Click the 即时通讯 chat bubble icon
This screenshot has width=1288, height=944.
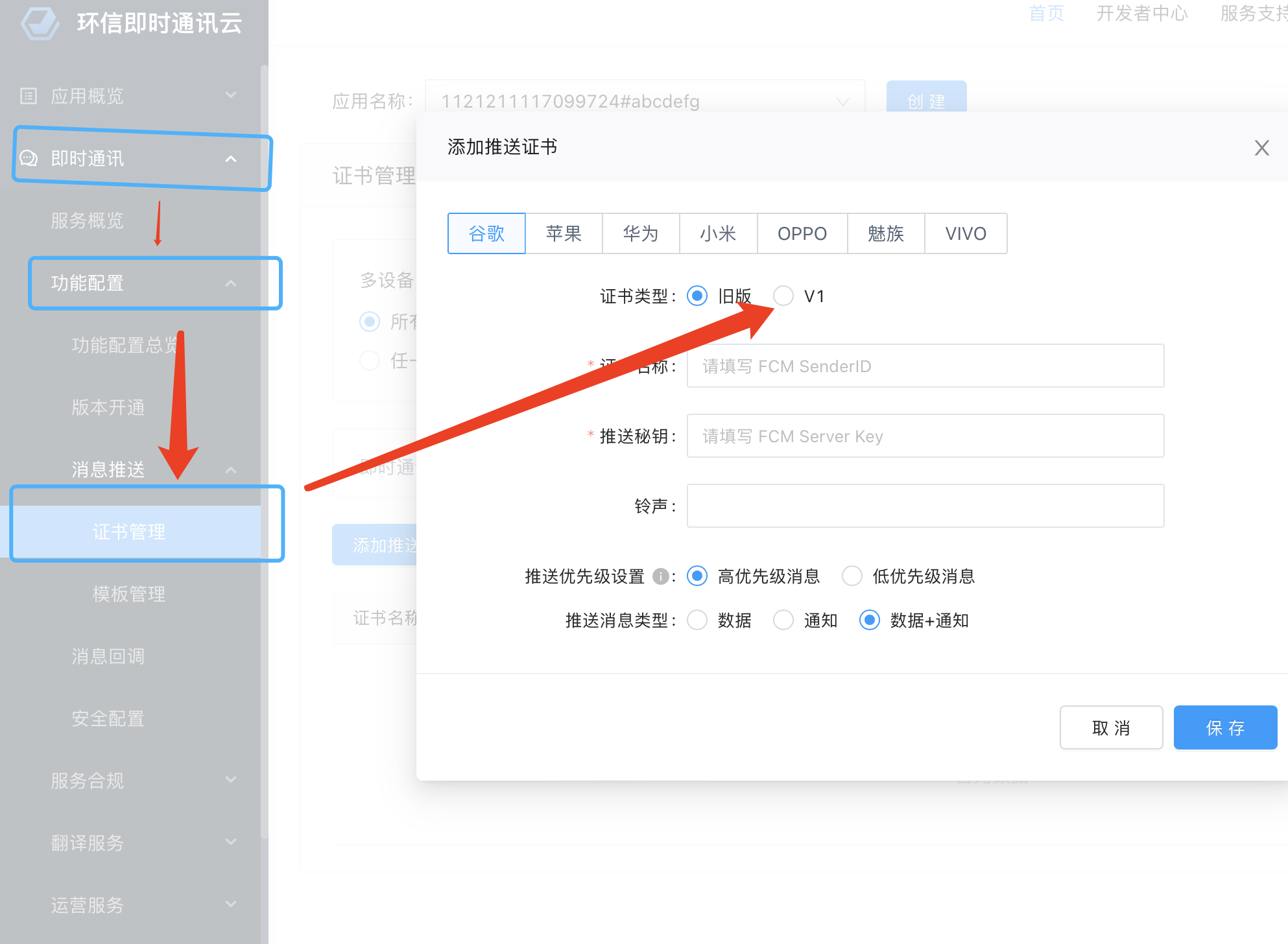(x=29, y=158)
